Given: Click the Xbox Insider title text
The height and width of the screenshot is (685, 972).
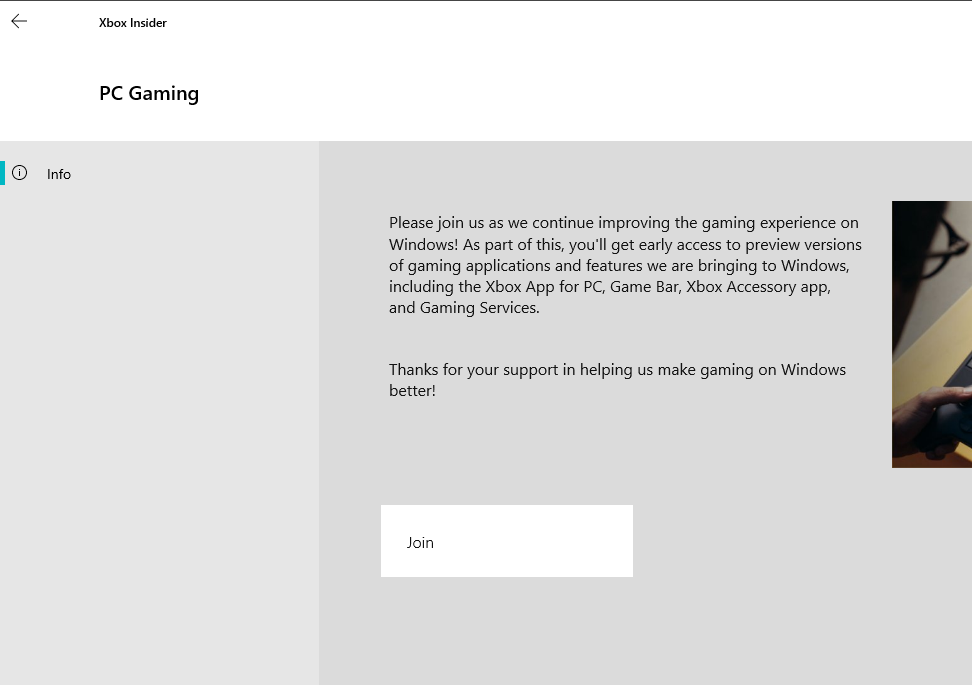Looking at the screenshot, I should [x=133, y=23].
